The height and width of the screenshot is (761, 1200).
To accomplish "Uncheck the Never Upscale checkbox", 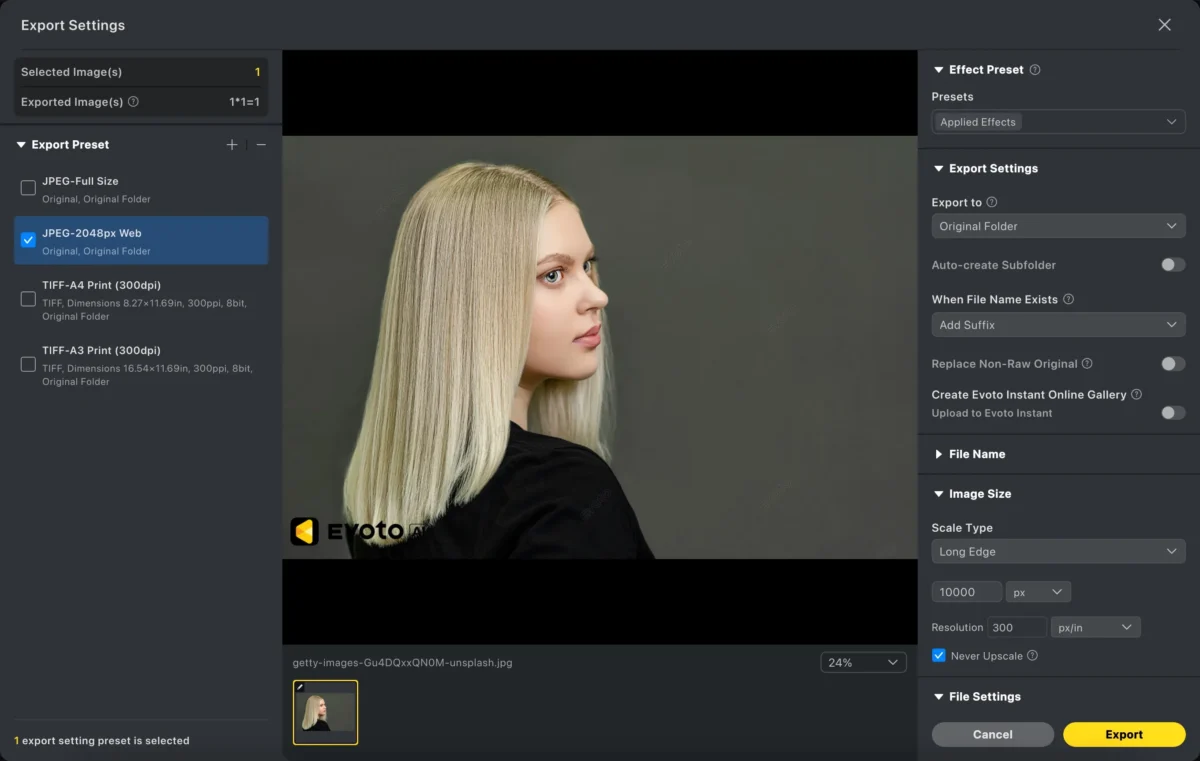I will [938, 656].
